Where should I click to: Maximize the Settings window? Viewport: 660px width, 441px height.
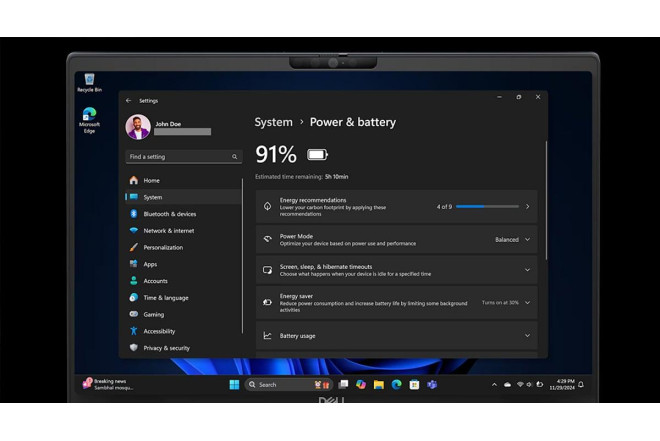[519, 97]
